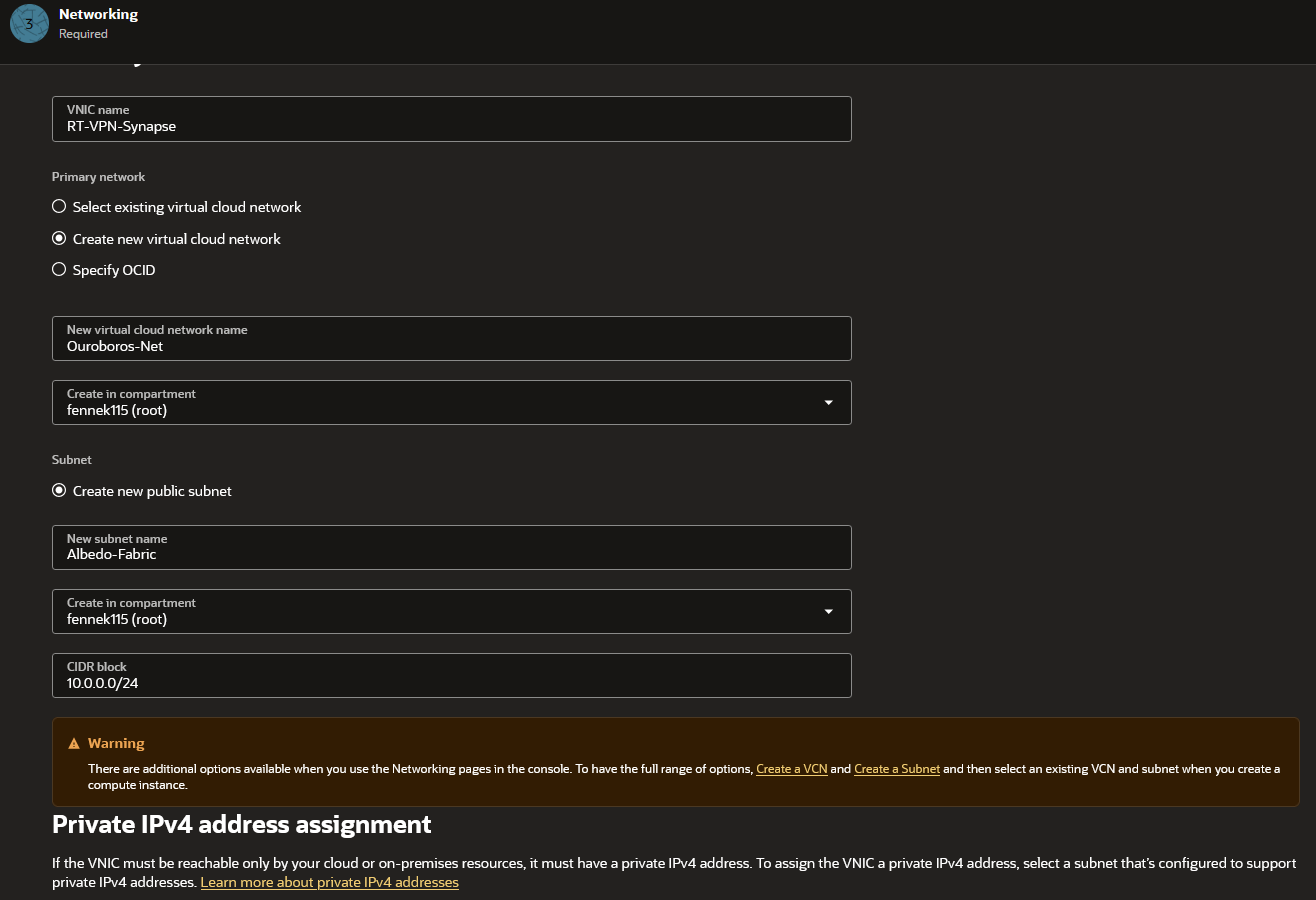Click the CIDR block field 10.0.0.0/24

coord(452,675)
